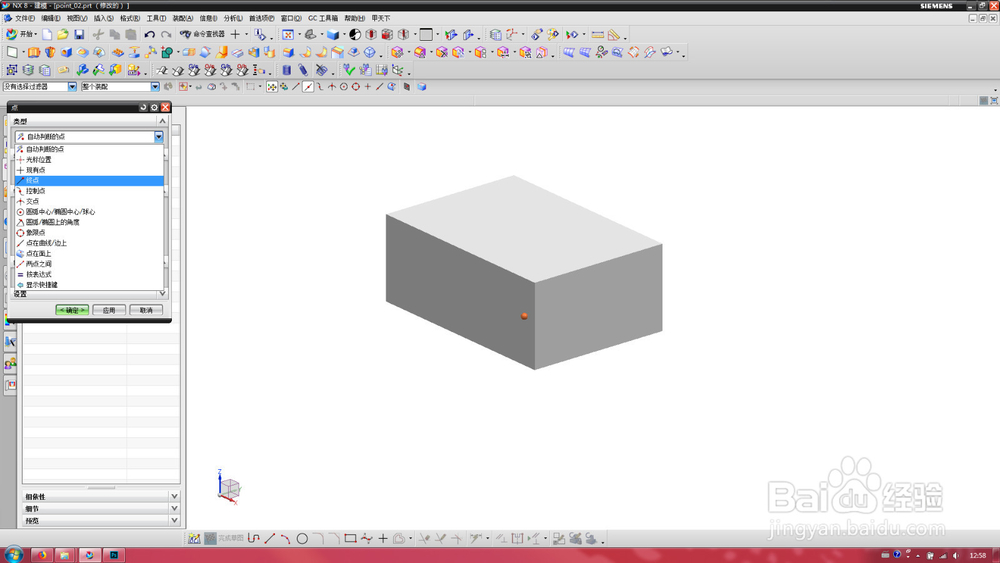Open the 编辑 menu
1000x563 pixels.
pyautogui.click(x=51, y=18)
